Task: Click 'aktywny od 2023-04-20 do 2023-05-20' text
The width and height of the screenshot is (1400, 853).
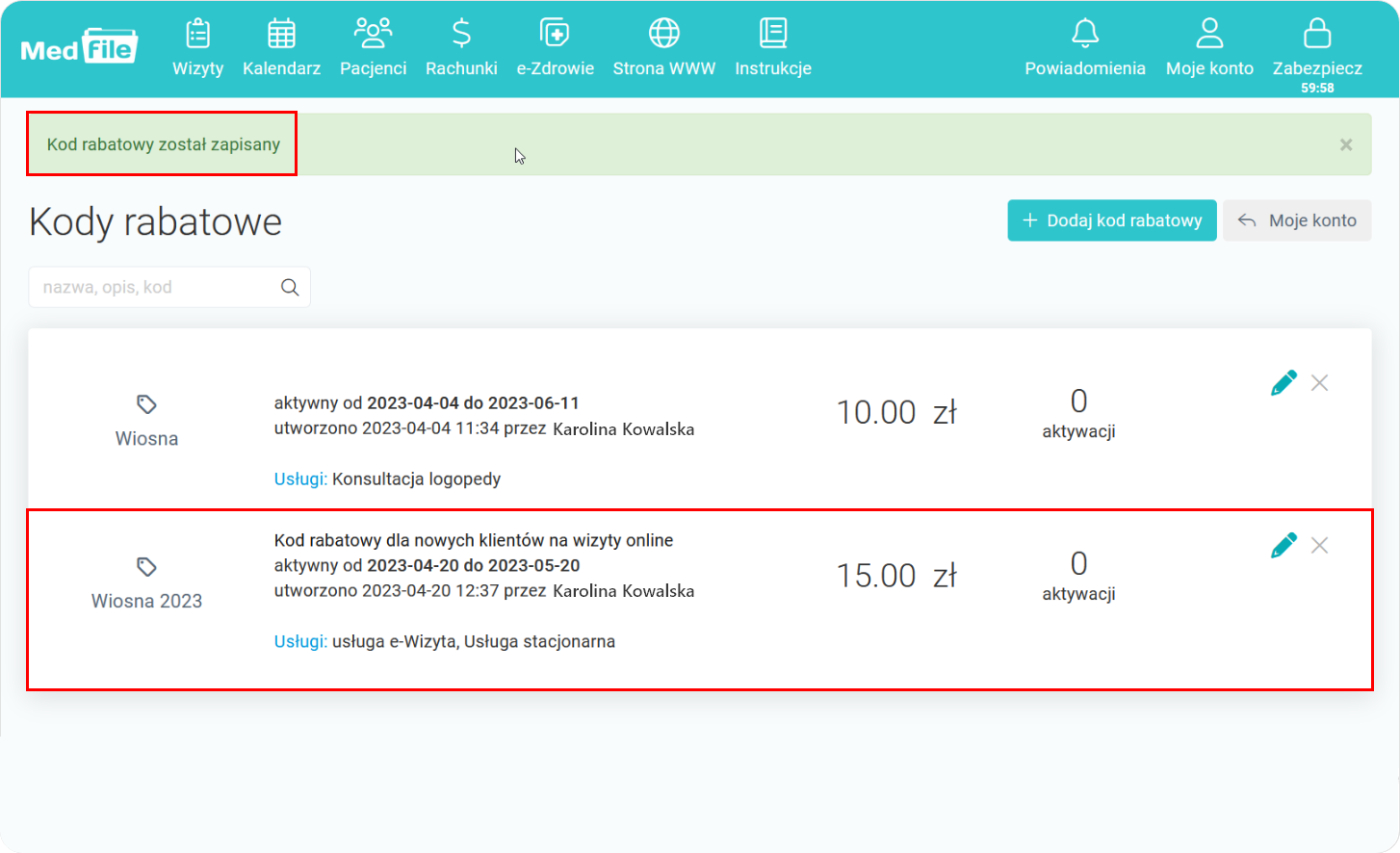Action: coord(427,565)
